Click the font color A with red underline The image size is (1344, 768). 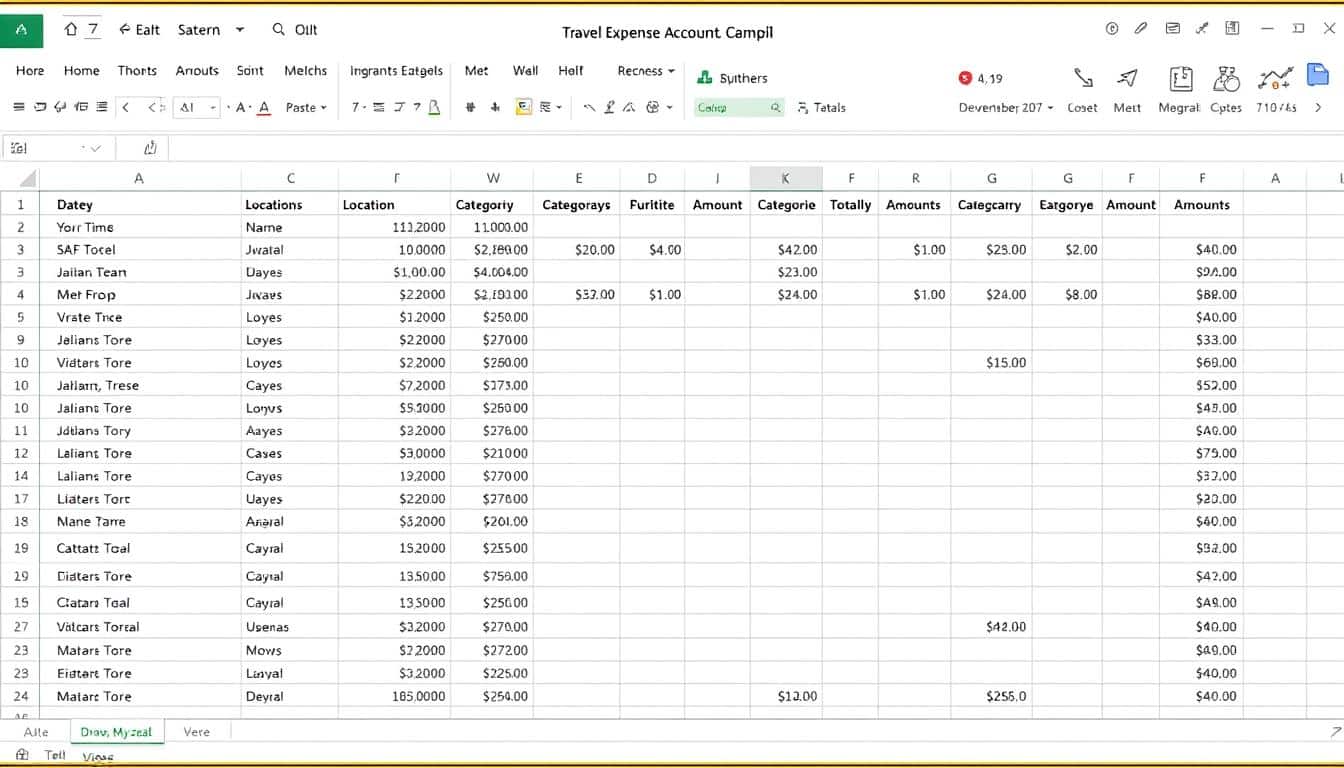point(264,107)
